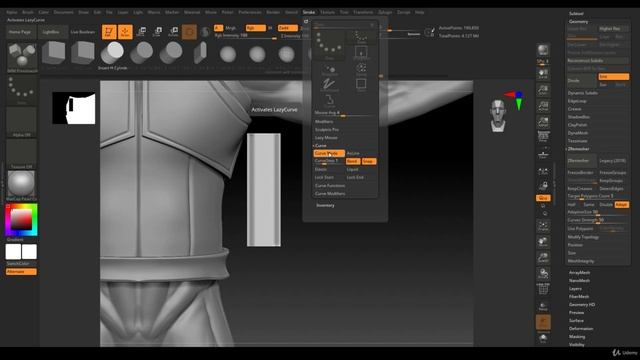Image resolution: width=640 pixels, height=360 pixels.
Task: Click the Actual size icon
Action: [543, 106]
